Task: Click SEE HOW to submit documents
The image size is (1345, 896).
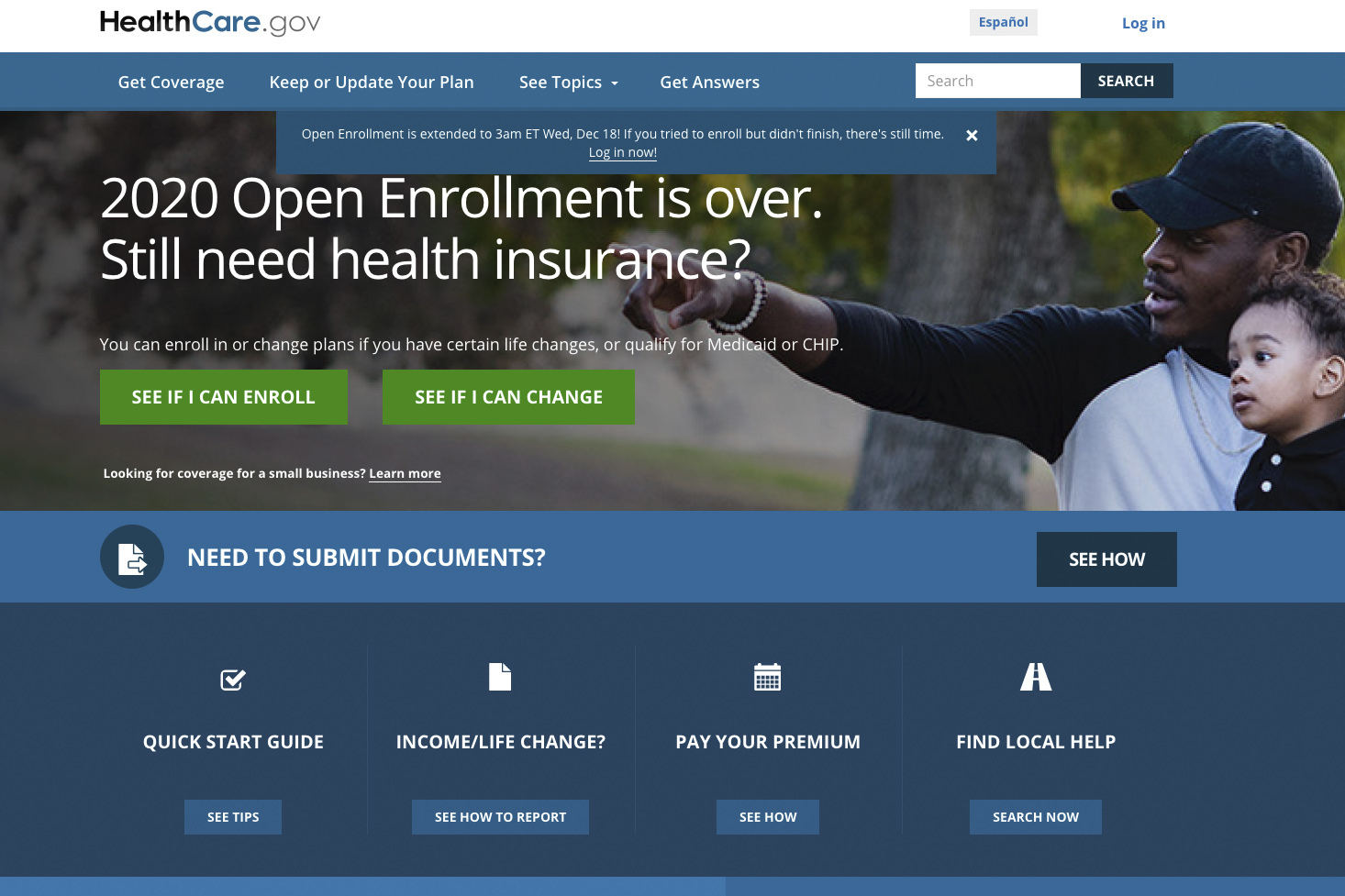Action: click(1106, 559)
